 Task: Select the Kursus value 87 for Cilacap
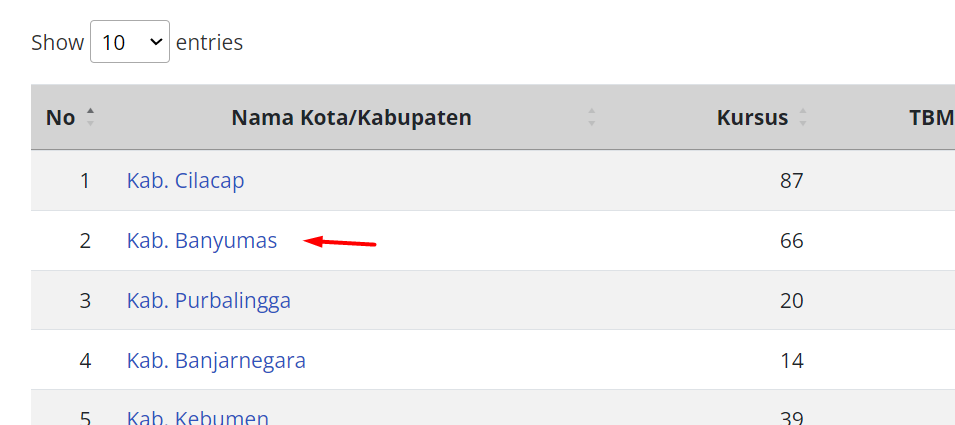[792, 181]
